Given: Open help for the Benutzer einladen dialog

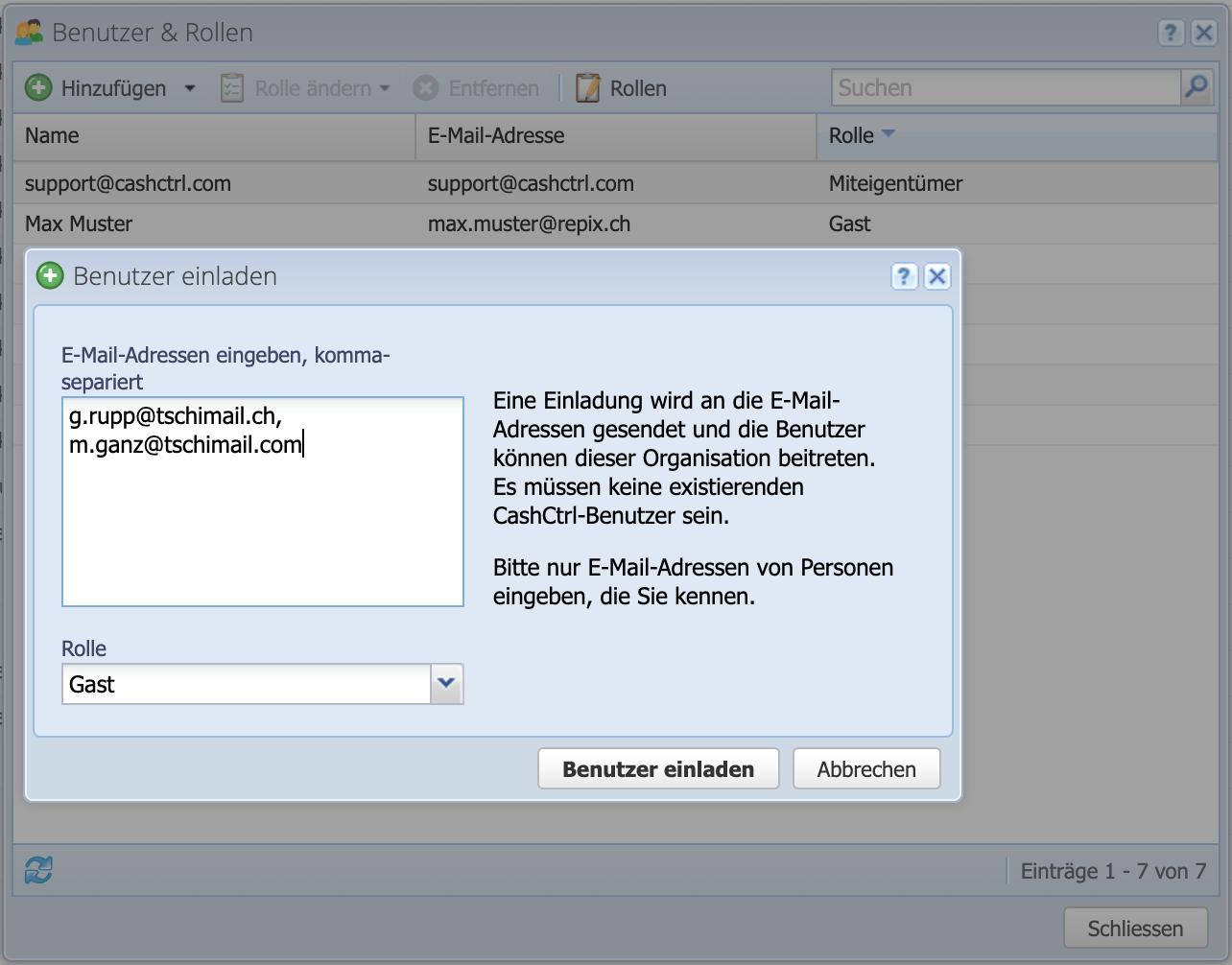Looking at the screenshot, I should click(903, 276).
